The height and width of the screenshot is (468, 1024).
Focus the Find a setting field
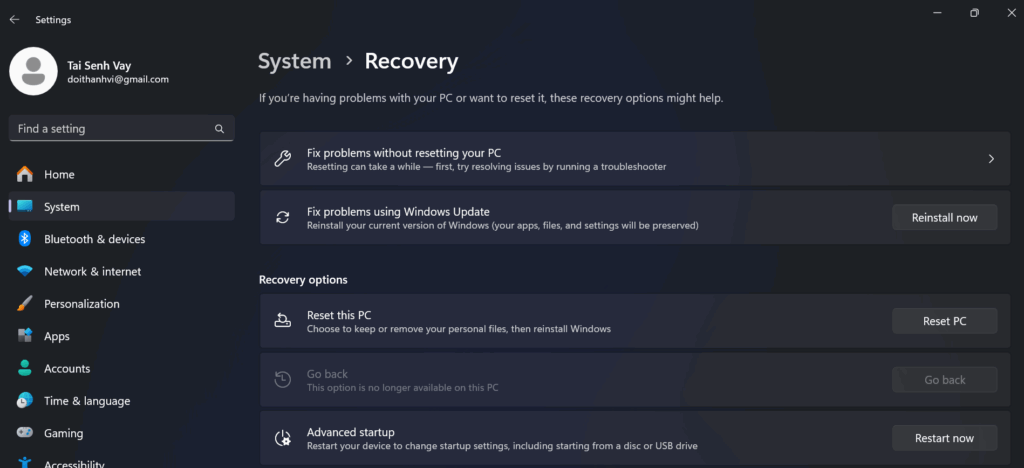point(121,129)
